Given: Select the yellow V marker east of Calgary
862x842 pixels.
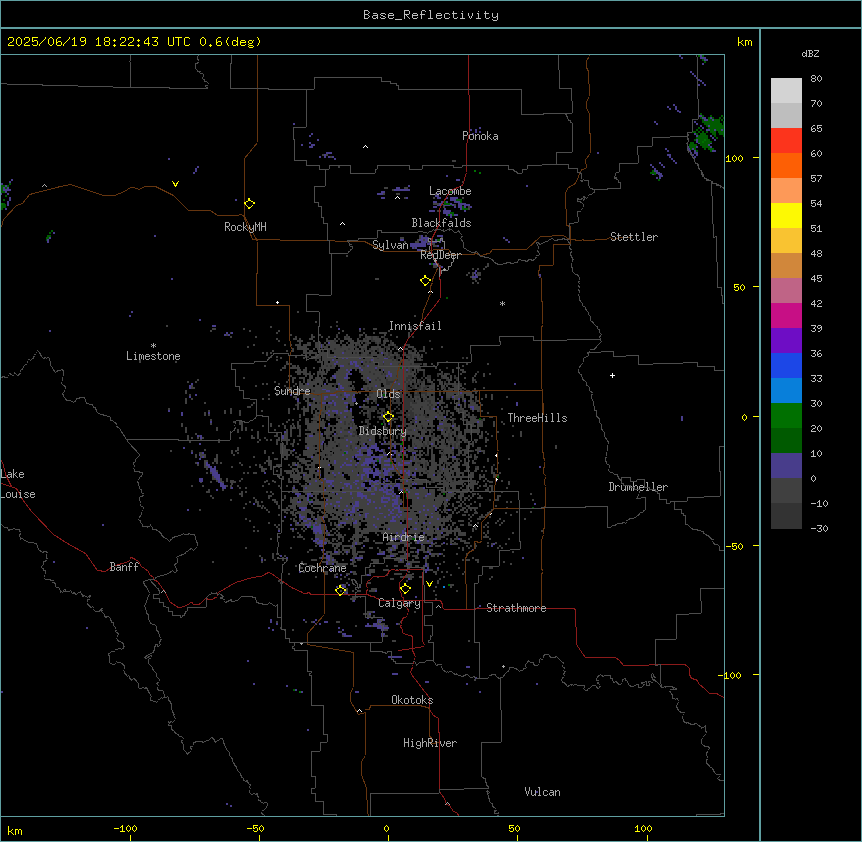Looking at the screenshot, I should click(x=429, y=584).
